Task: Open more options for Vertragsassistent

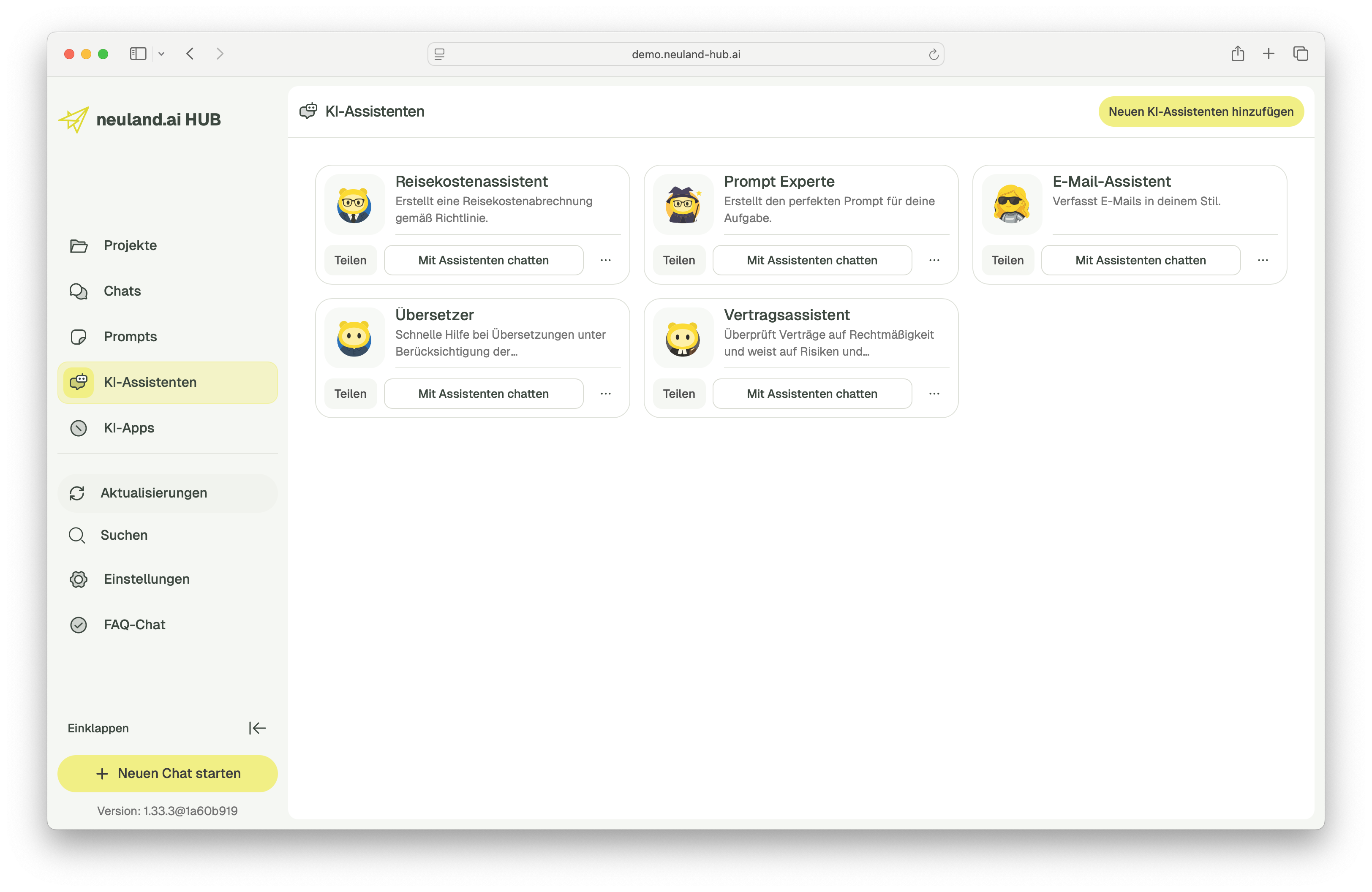Action: click(934, 394)
